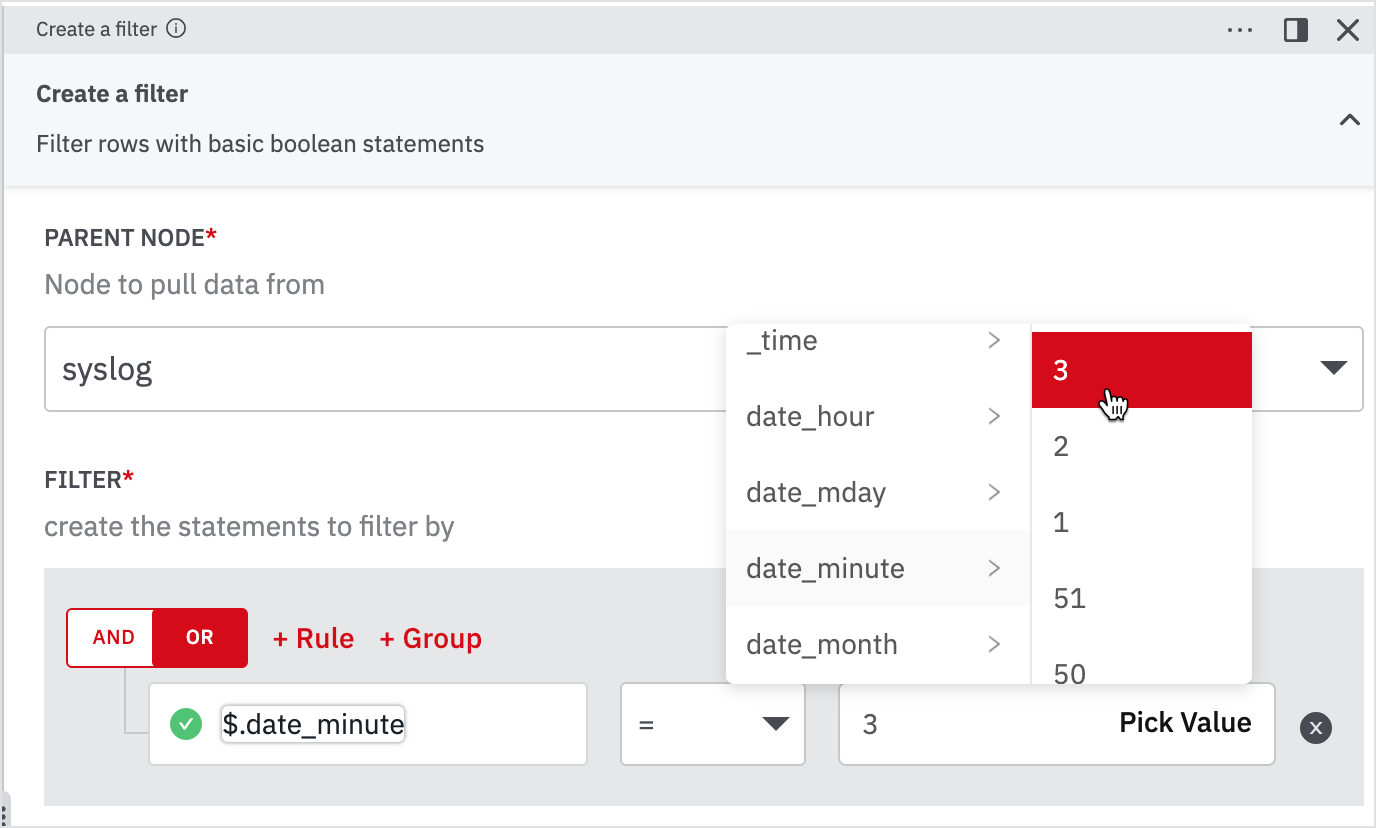Viewport: 1376px width, 828px height.
Task: Toggle the side panel layout icon
Action: click(x=1295, y=30)
